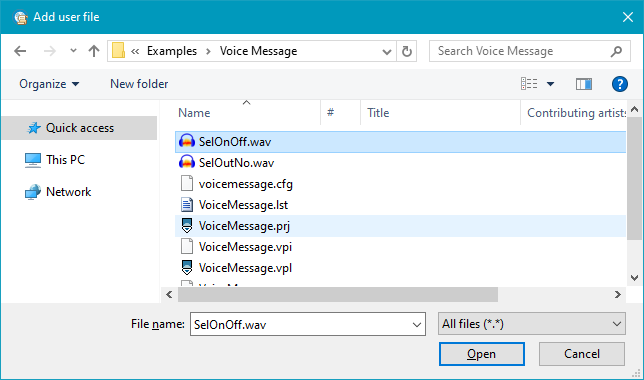
Task: Select This PC in the sidebar
Action: click(65, 160)
